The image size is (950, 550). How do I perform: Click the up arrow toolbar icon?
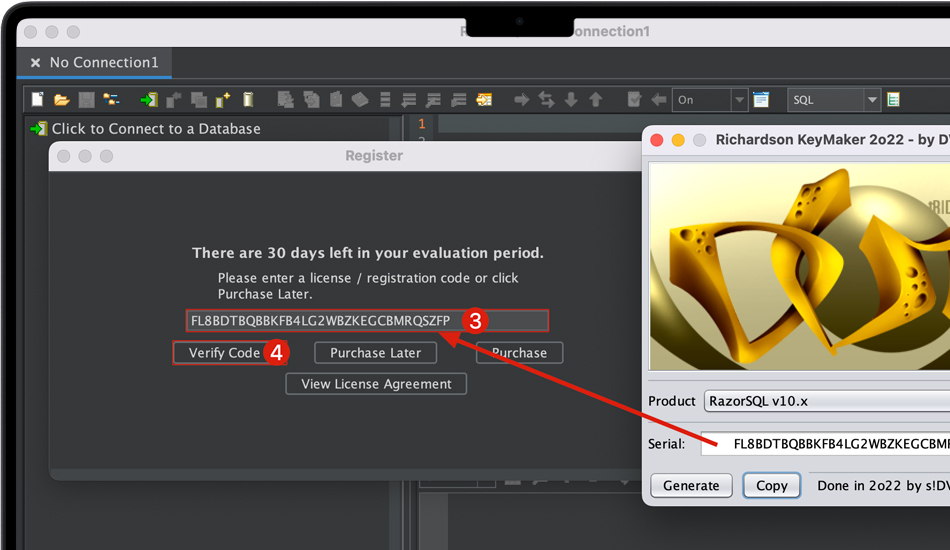click(596, 100)
